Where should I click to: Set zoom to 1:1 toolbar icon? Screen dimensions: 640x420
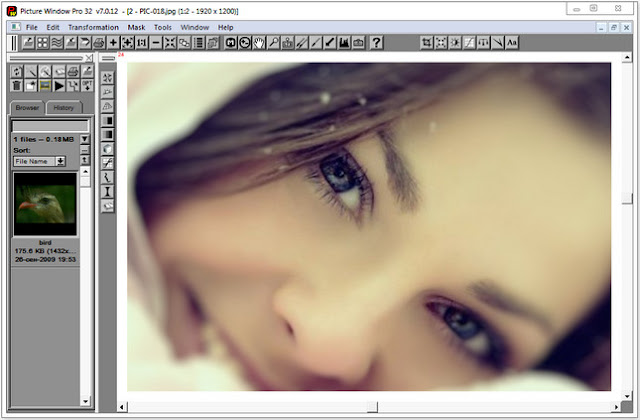142,42
